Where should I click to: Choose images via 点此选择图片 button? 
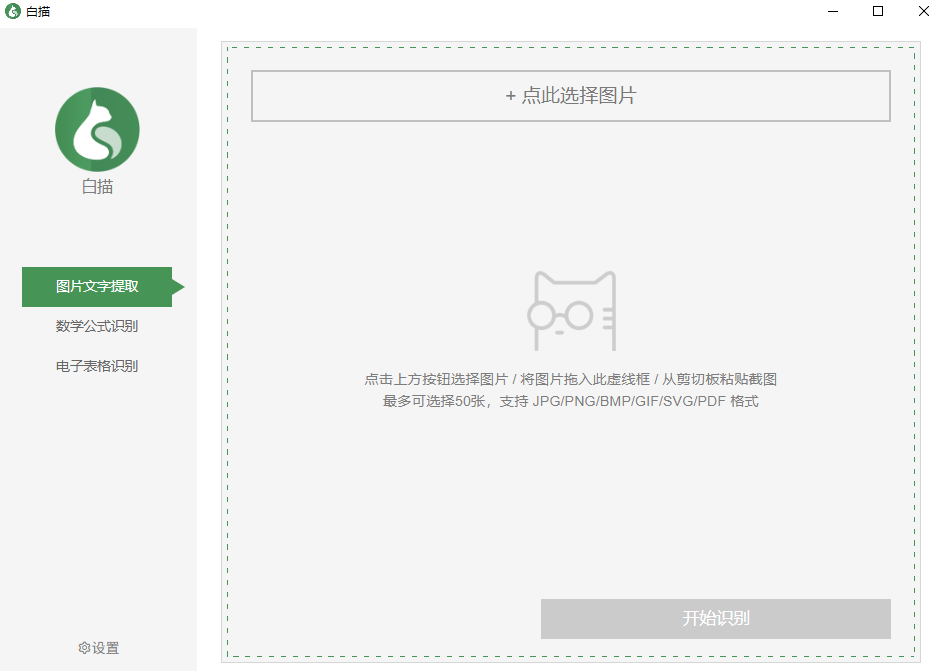click(x=571, y=96)
